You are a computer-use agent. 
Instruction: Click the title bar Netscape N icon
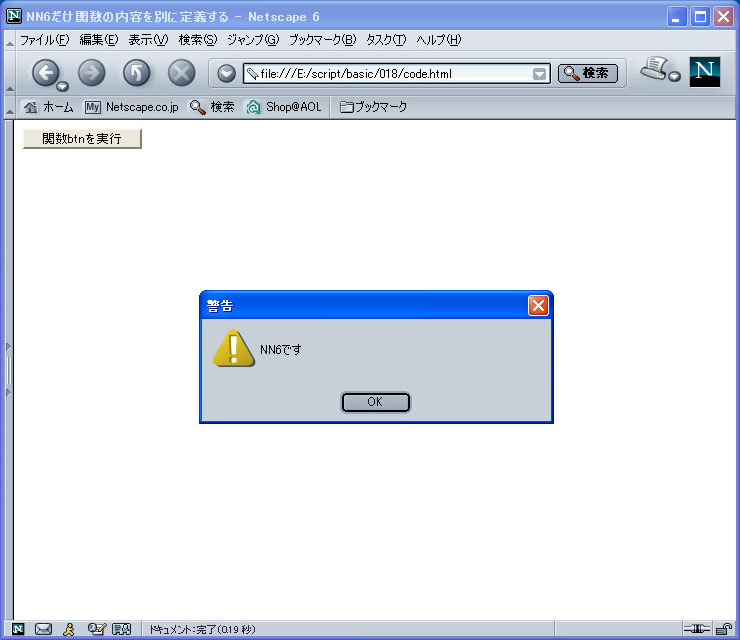14,16
